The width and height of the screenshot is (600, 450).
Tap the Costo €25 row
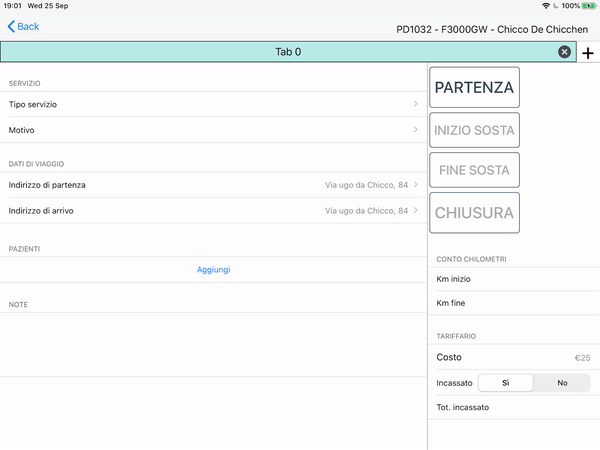click(x=514, y=357)
